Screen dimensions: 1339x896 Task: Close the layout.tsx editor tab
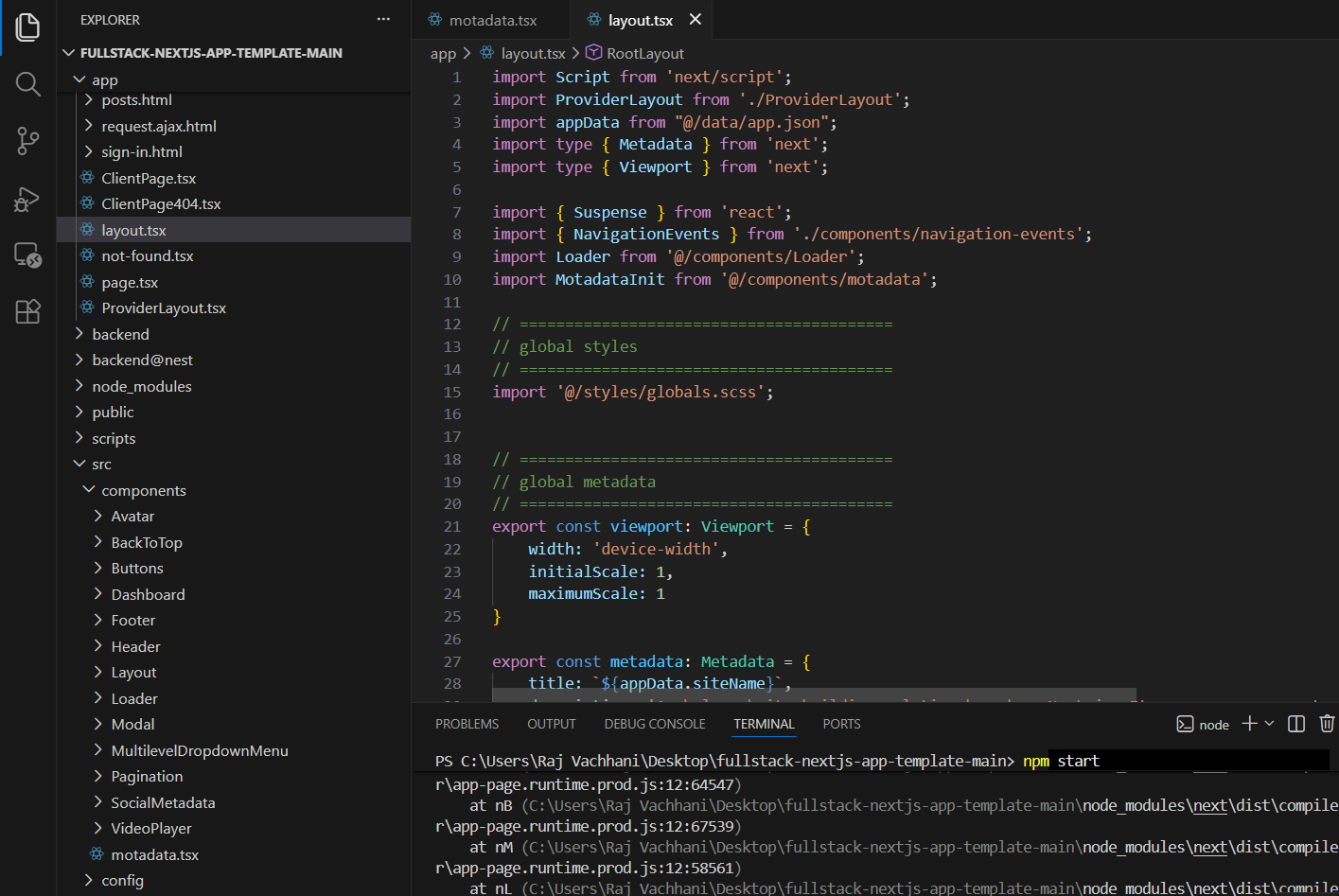[696, 19]
